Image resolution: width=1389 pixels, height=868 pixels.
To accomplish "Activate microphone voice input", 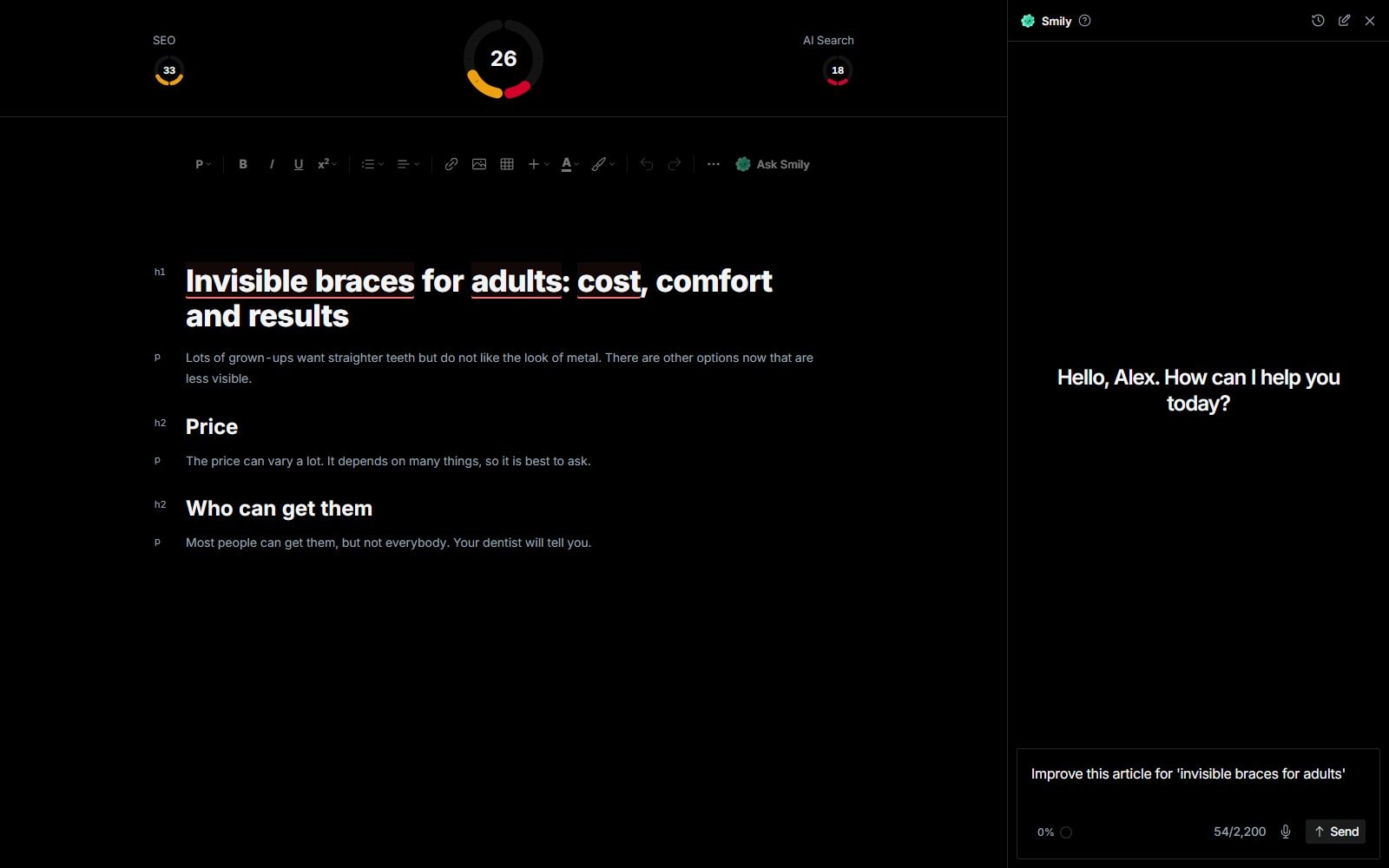I will tap(1286, 832).
